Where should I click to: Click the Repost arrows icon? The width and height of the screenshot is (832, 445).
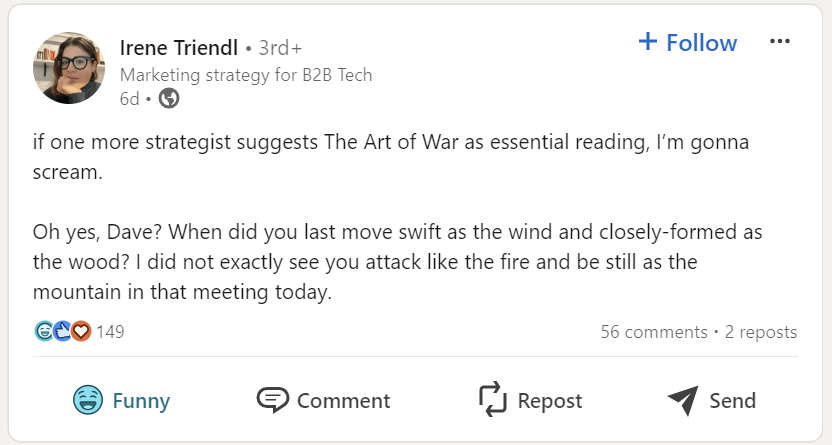pyautogui.click(x=493, y=400)
